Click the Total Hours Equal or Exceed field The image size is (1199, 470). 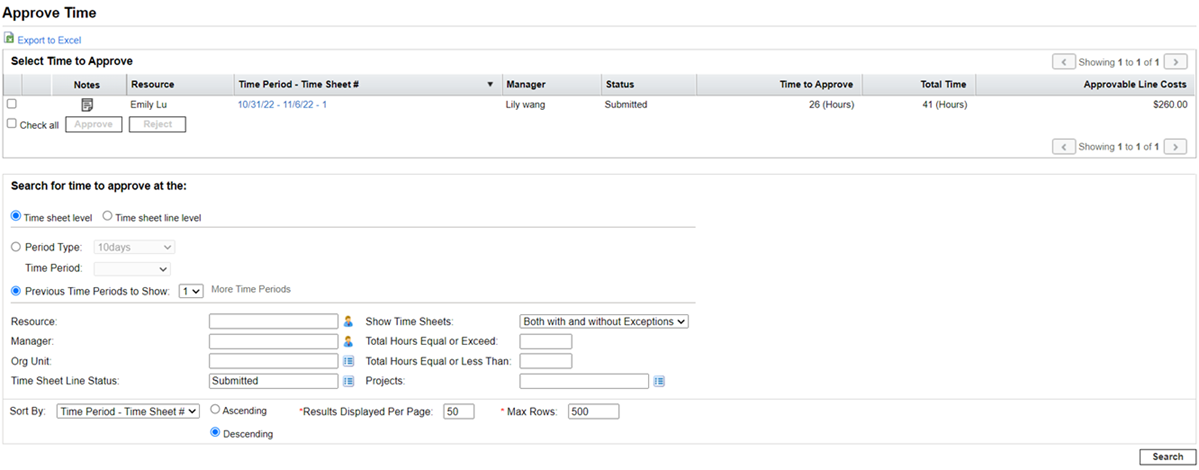point(546,342)
